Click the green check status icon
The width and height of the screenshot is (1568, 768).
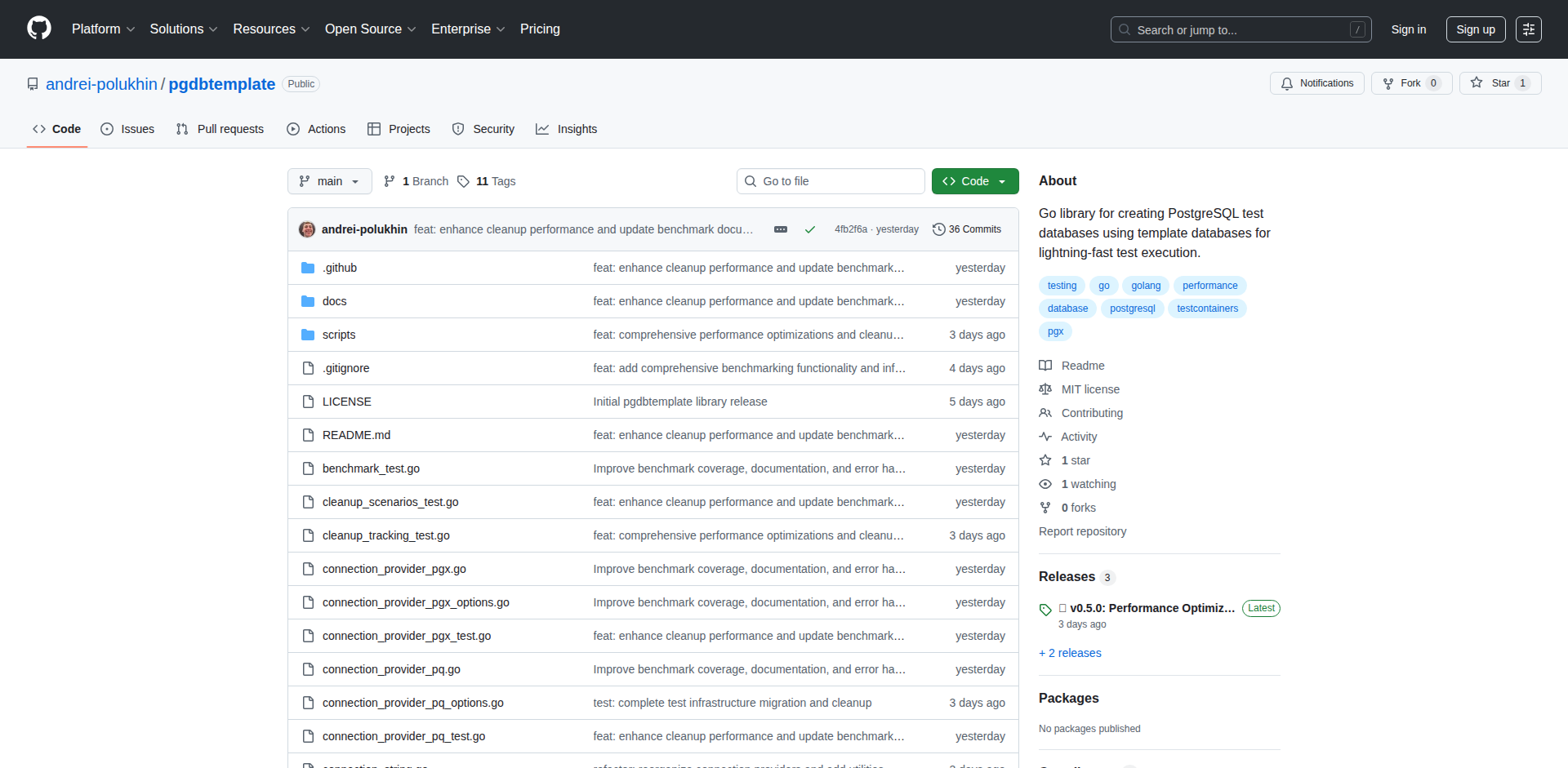tap(810, 229)
